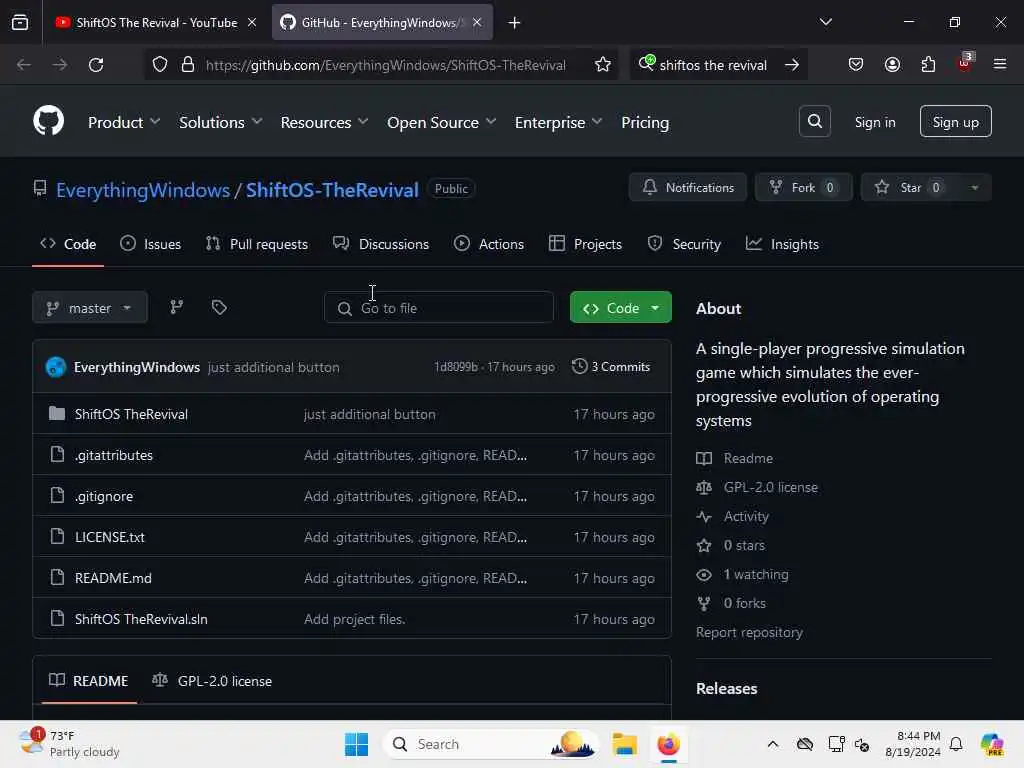Fork the repository with Fork button
The width and height of the screenshot is (1024, 768).
tap(803, 187)
